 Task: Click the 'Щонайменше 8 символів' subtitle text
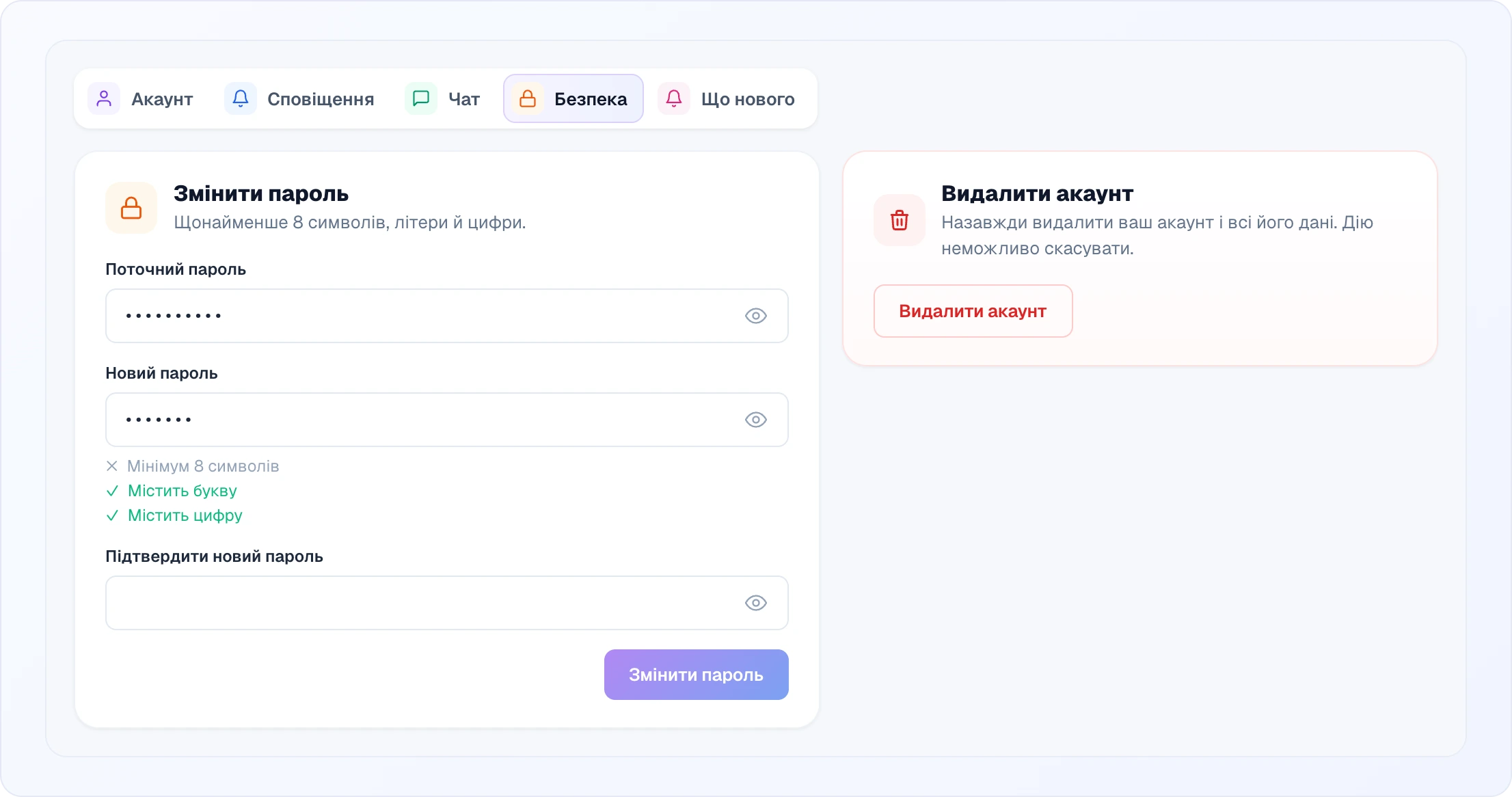click(350, 223)
